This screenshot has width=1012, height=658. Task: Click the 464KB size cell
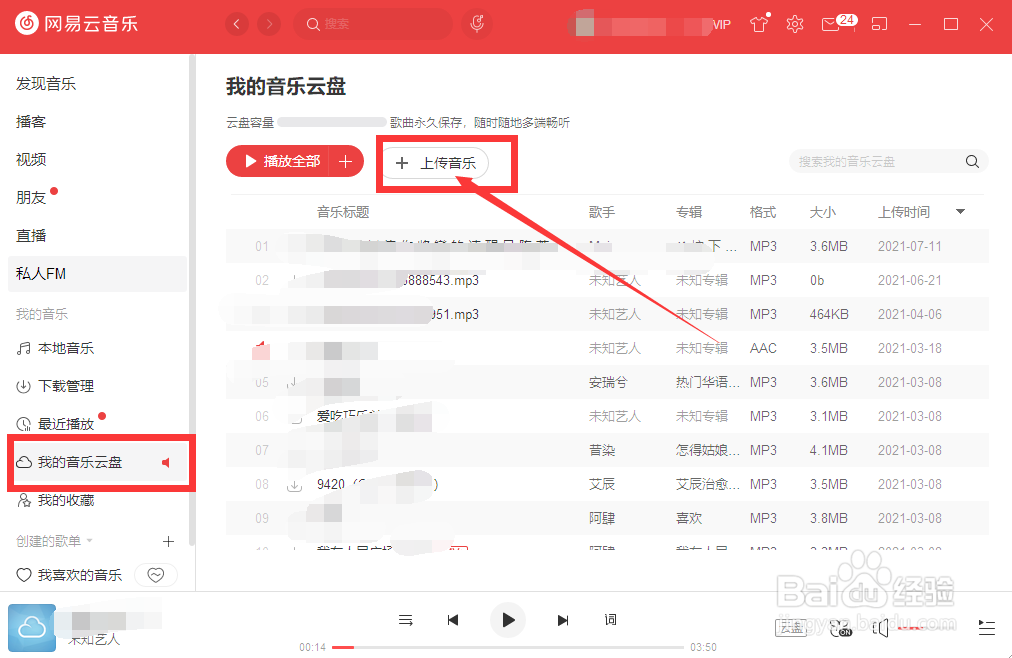tap(829, 314)
